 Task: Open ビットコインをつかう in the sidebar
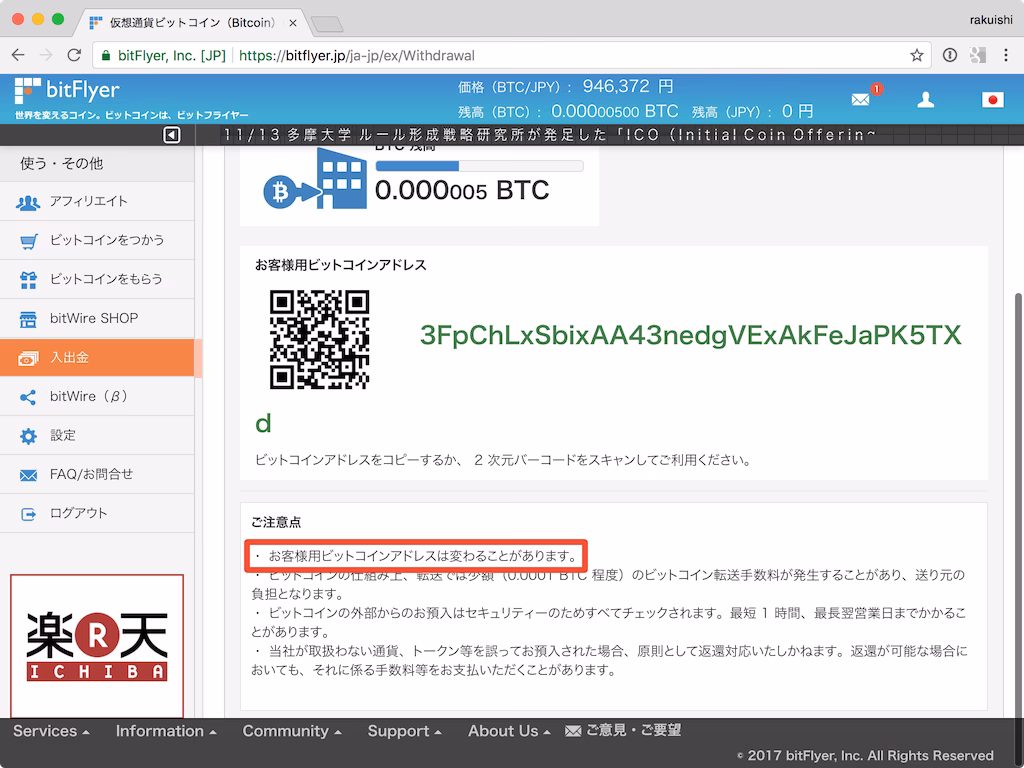click(97, 240)
